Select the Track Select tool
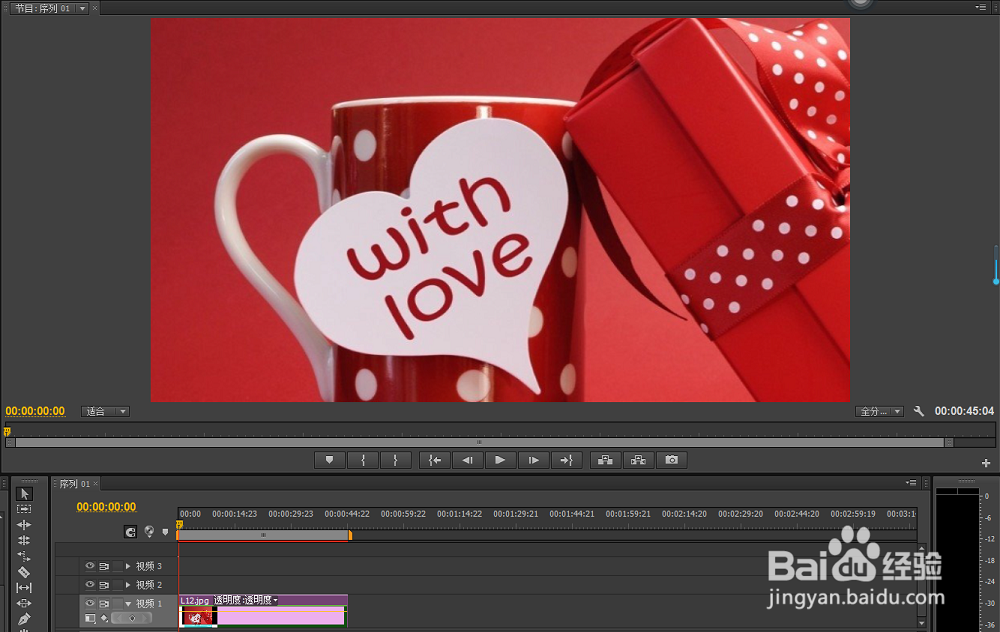This screenshot has height=632, width=1000. pyautogui.click(x=24, y=509)
